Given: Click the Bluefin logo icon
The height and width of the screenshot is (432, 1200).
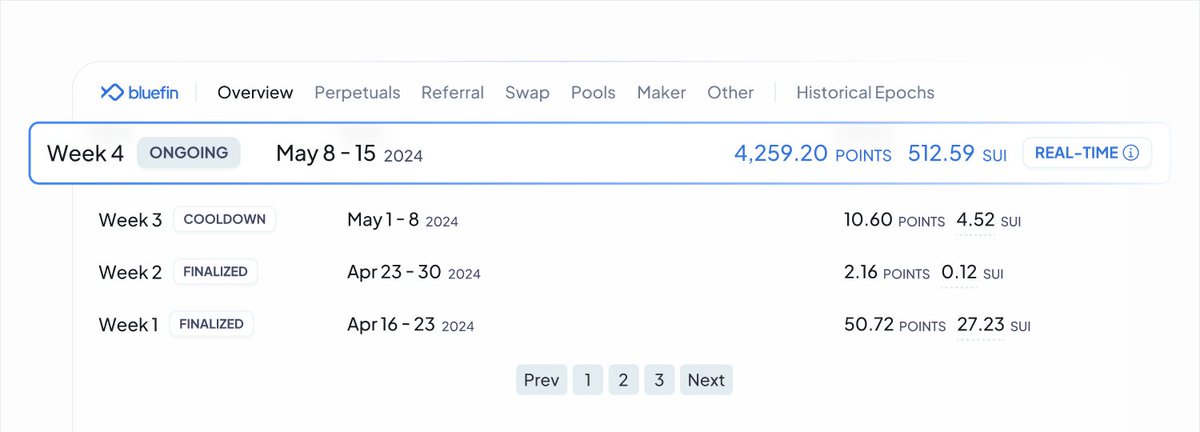Looking at the screenshot, I should [110, 92].
